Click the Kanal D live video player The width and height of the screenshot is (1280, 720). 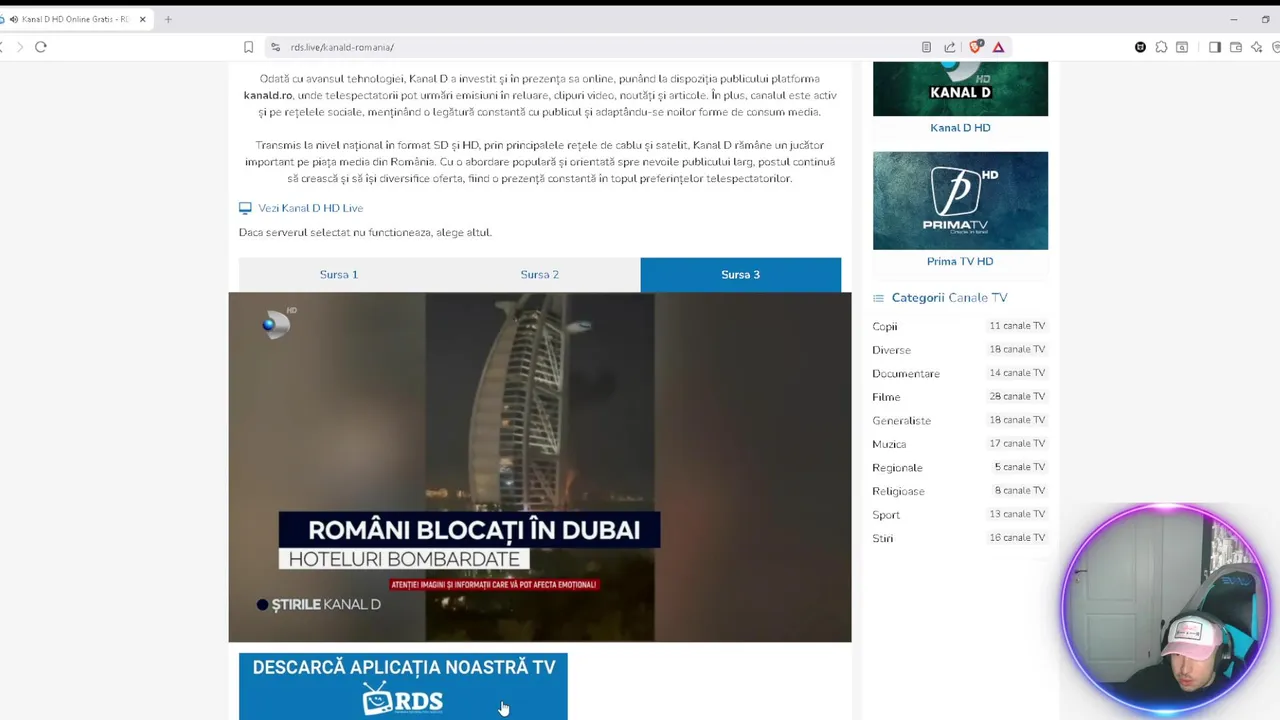point(540,467)
